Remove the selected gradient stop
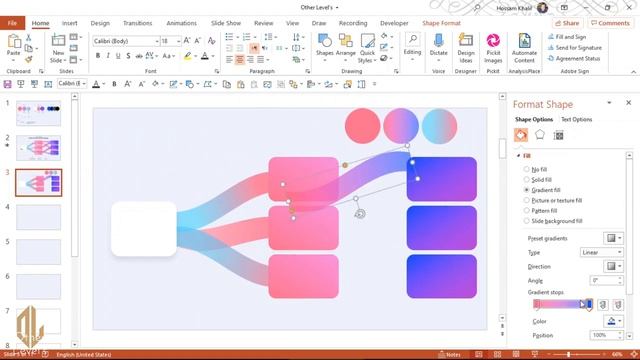This screenshot has width=640, height=360. [618, 304]
